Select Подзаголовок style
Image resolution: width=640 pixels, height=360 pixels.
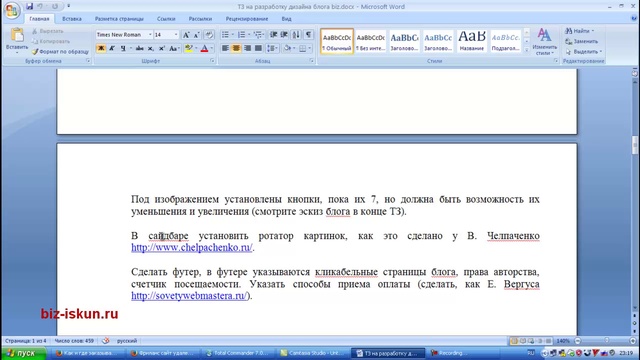pos(505,41)
